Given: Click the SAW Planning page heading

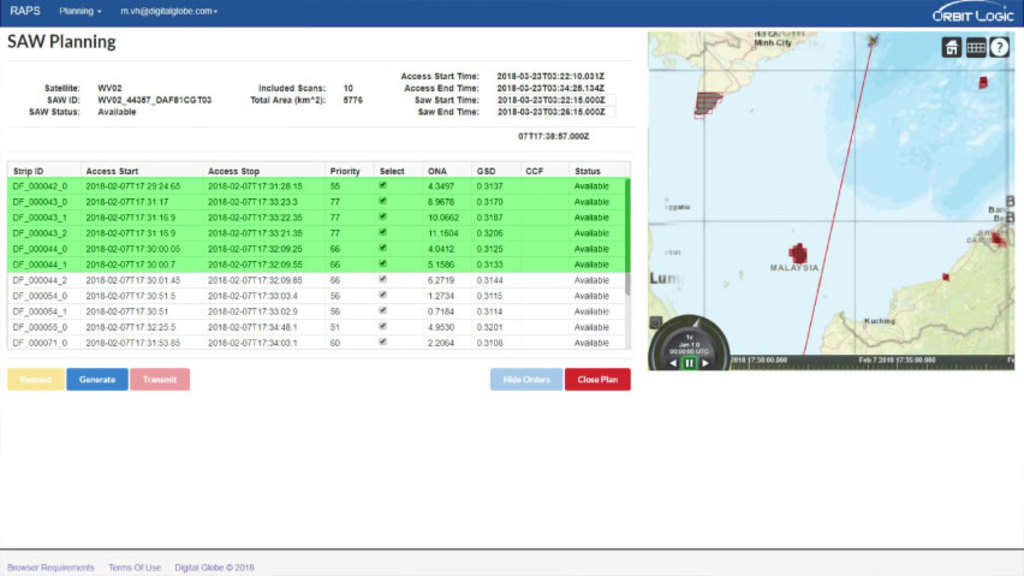Looking at the screenshot, I should click(x=61, y=42).
